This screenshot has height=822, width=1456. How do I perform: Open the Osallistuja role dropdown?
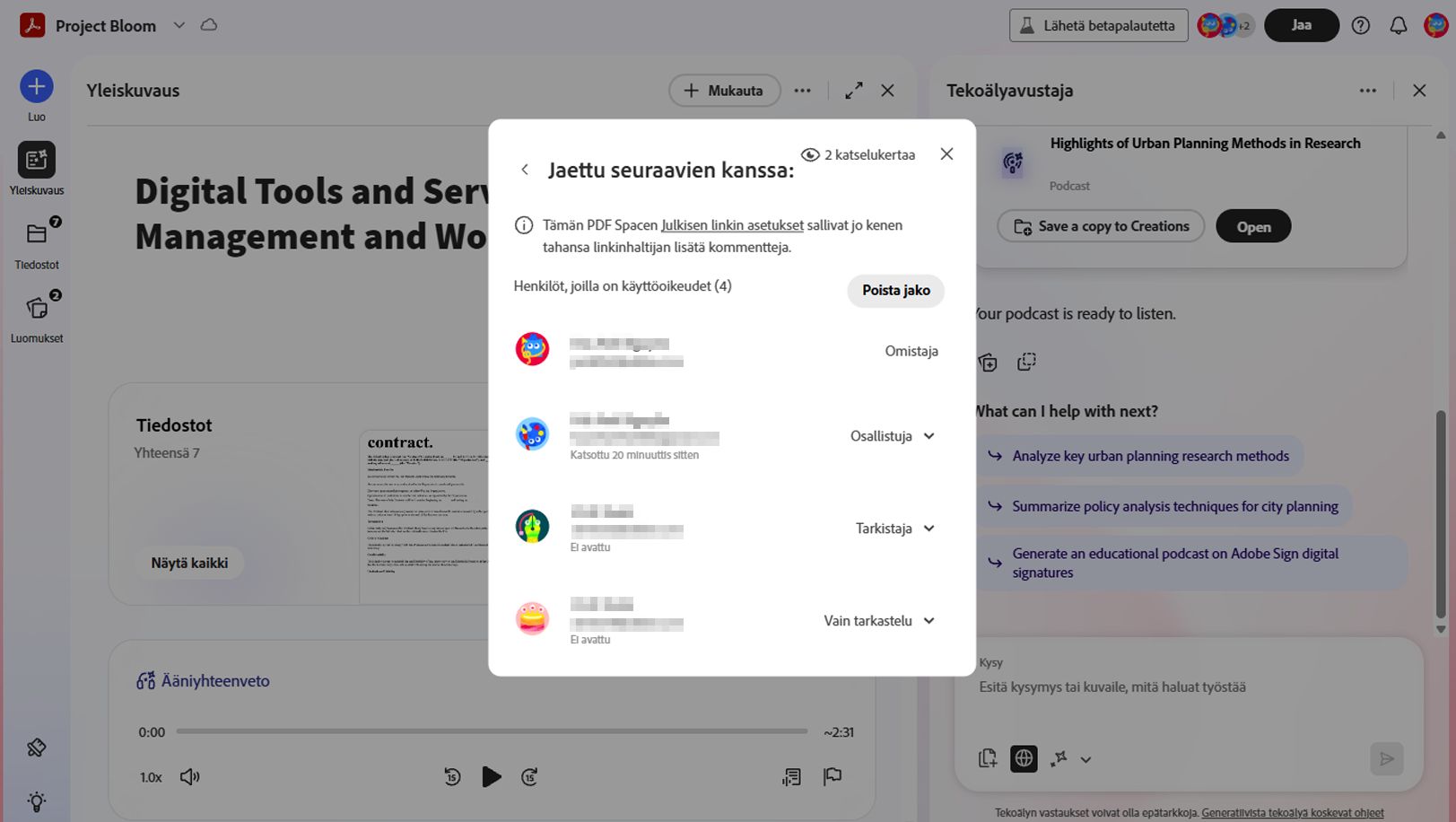[893, 436]
